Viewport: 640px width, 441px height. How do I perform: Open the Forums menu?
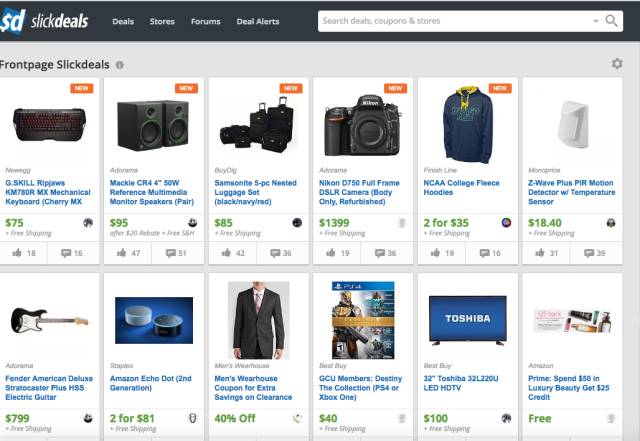click(x=206, y=21)
